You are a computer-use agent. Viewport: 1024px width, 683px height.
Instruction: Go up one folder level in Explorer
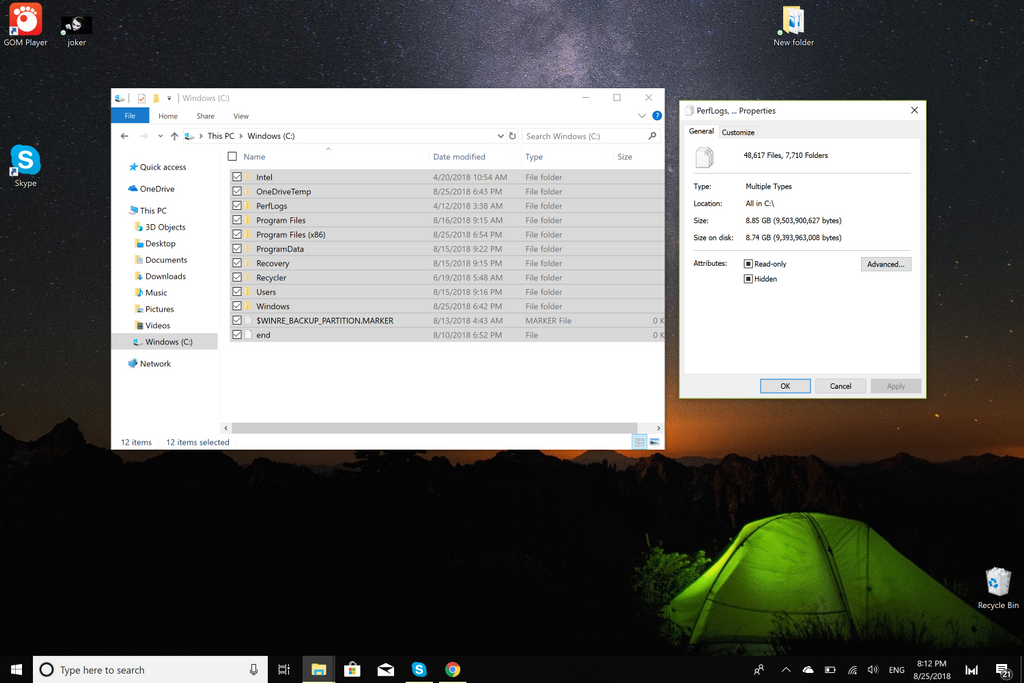coord(174,136)
